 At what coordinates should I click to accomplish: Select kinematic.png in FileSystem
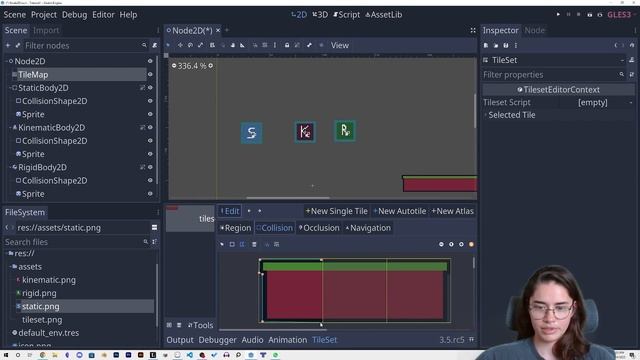tap(49, 280)
